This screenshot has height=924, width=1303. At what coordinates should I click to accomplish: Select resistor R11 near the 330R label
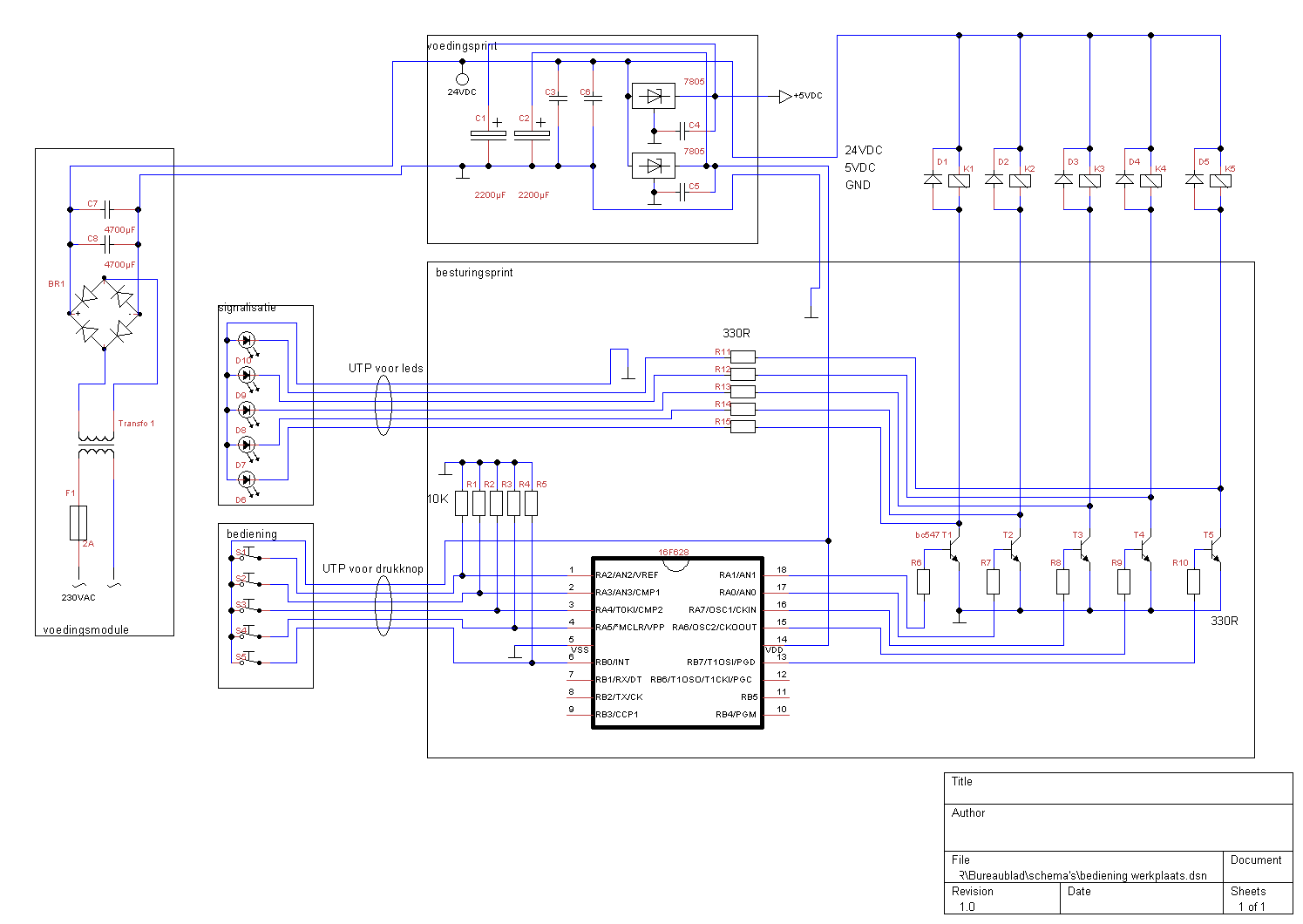743,357
